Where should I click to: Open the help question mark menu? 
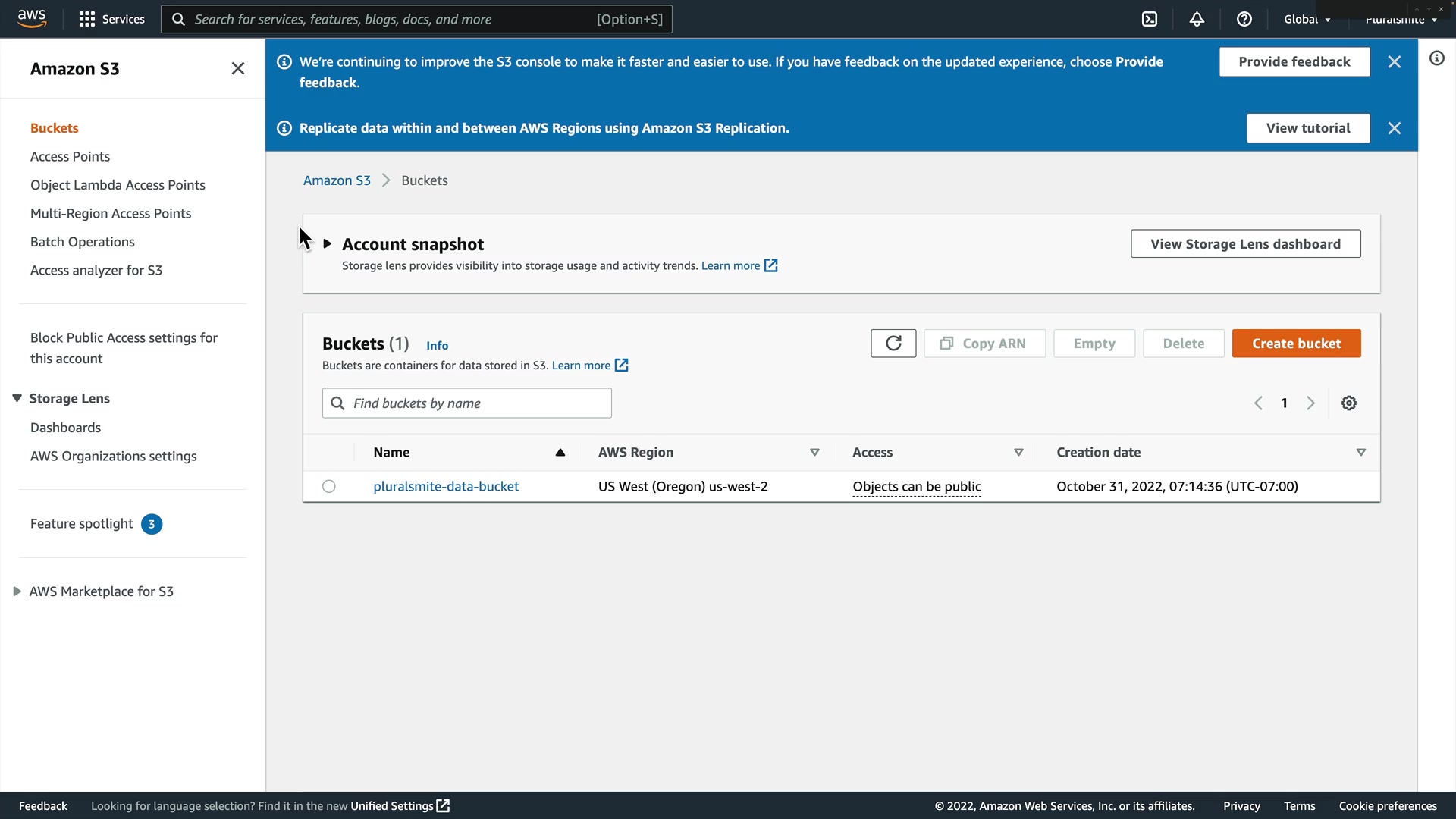click(1244, 19)
